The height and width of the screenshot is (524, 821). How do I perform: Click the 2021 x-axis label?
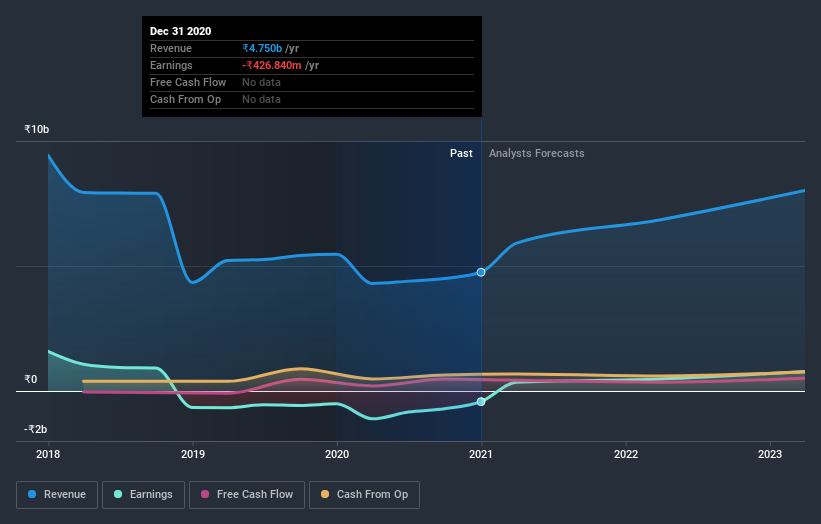pyautogui.click(x=481, y=454)
